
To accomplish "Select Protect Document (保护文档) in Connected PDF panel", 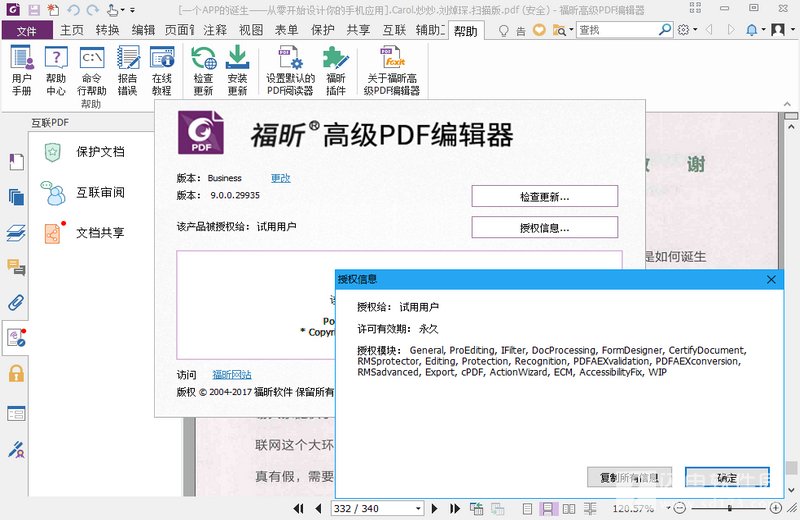I will (84, 152).
